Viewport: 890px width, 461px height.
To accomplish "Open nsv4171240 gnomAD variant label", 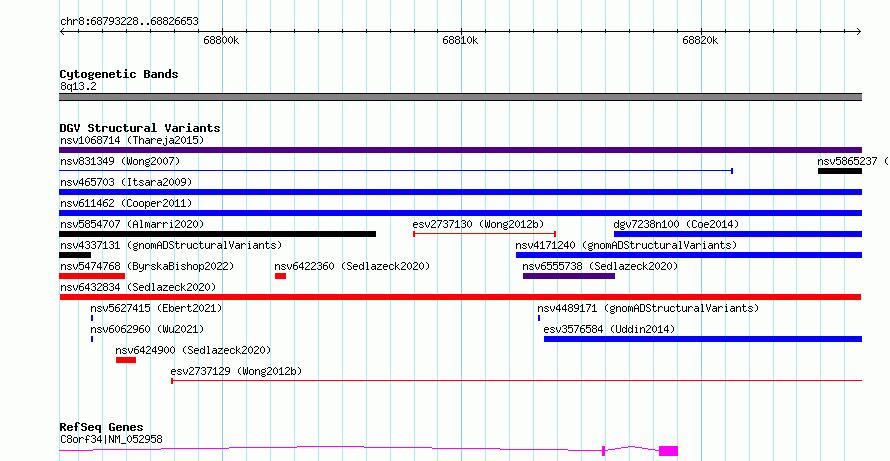I will click(x=626, y=245).
